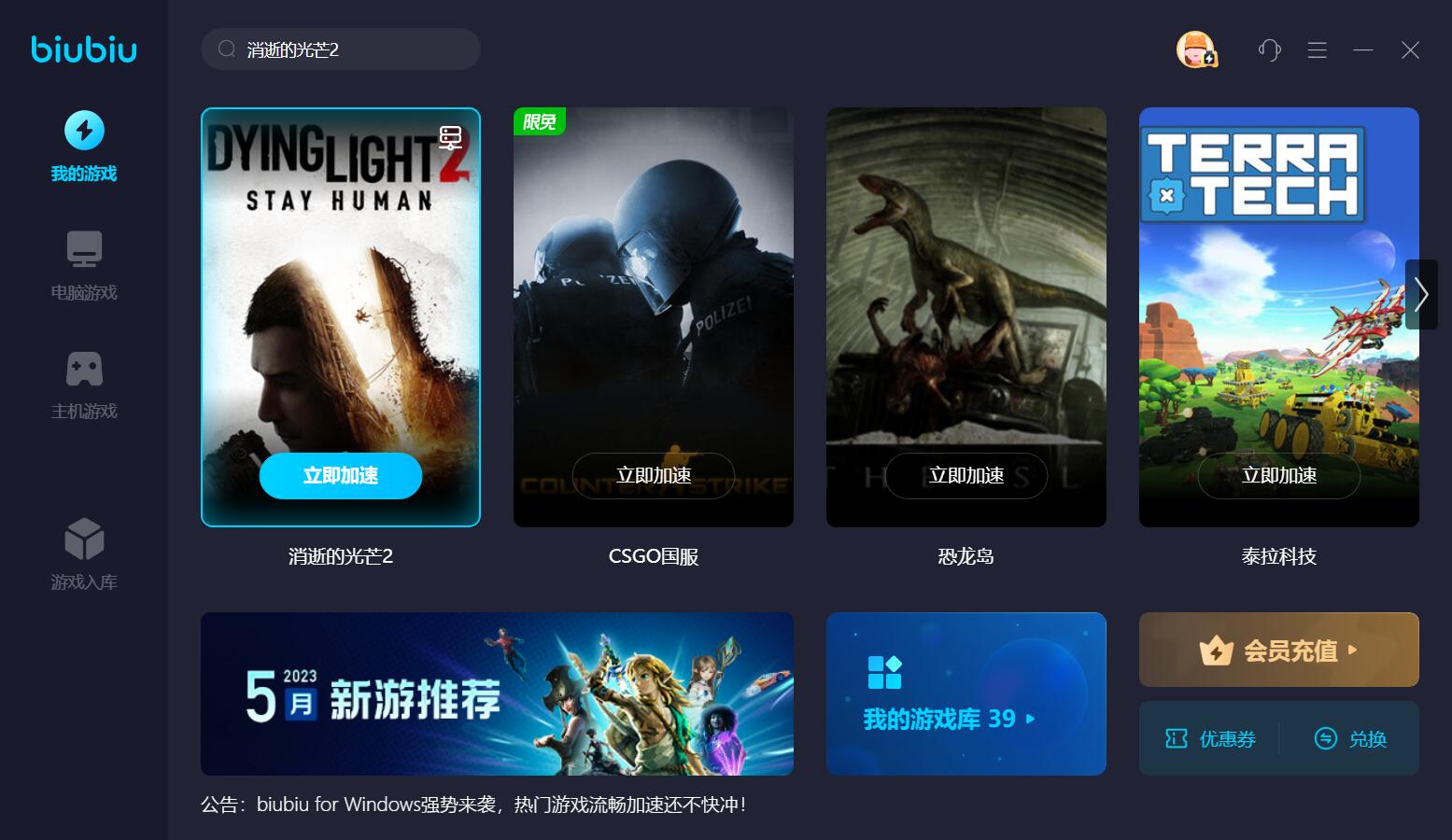Open 5月新游推荐 banner
The height and width of the screenshot is (840, 1452).
click(x=497, y=693)
